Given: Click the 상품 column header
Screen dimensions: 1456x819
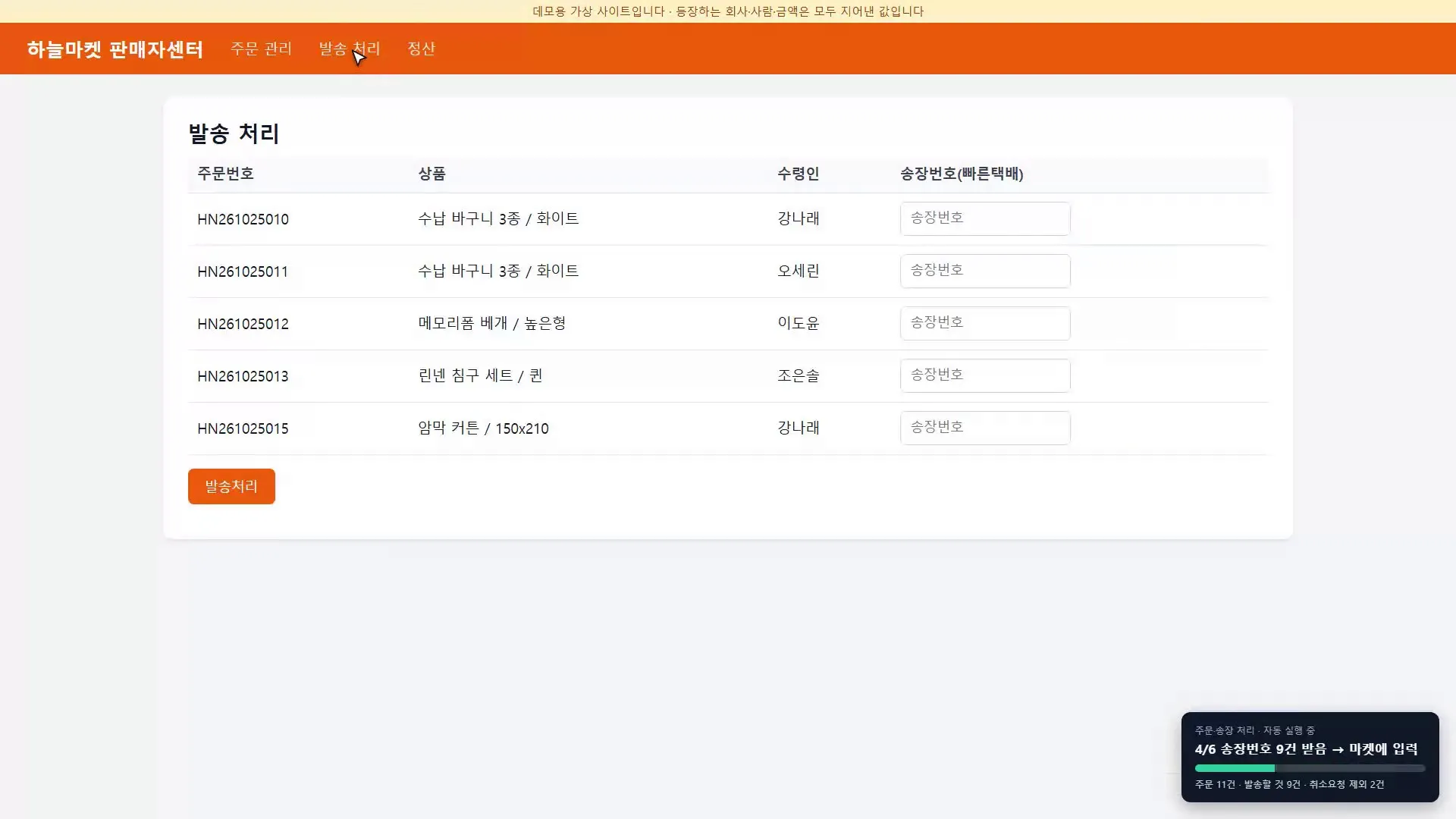Looking at the screenshot, I should click(431, 174).
